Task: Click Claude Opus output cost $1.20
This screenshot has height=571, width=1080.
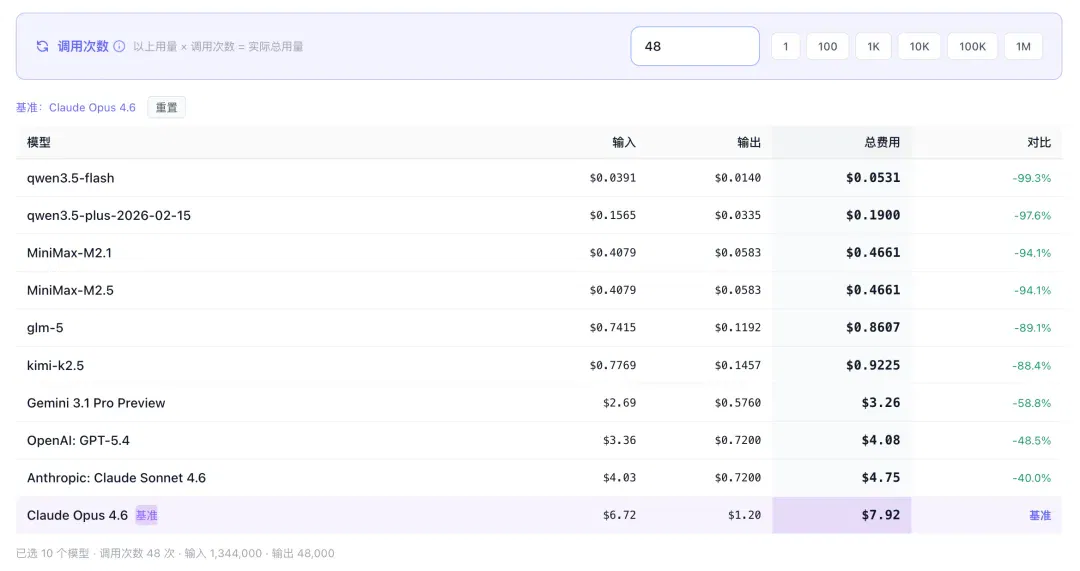Action: pos(745,515)
